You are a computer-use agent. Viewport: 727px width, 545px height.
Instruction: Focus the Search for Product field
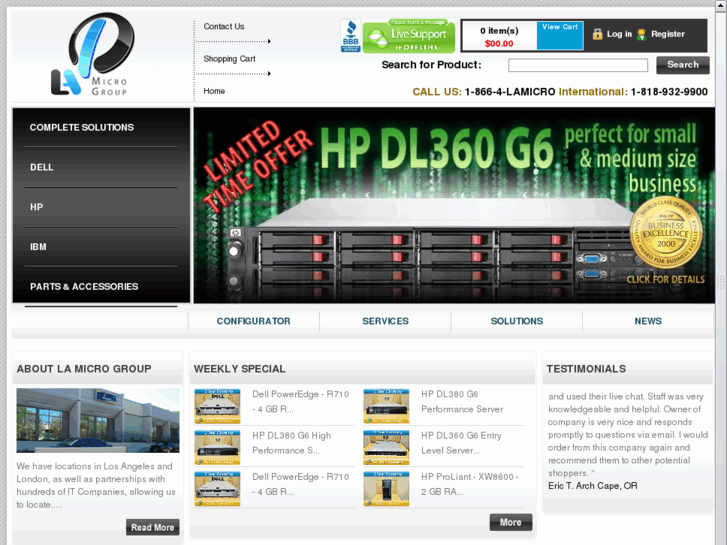[x=578, y=65]
